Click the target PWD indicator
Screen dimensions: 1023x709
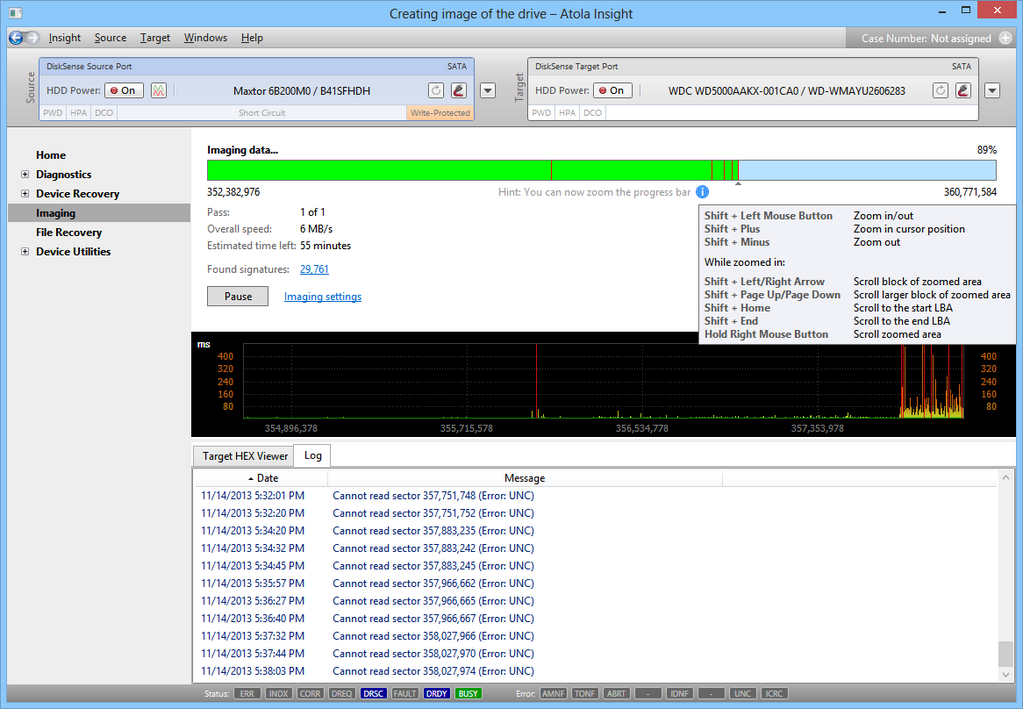click(542, 113)
